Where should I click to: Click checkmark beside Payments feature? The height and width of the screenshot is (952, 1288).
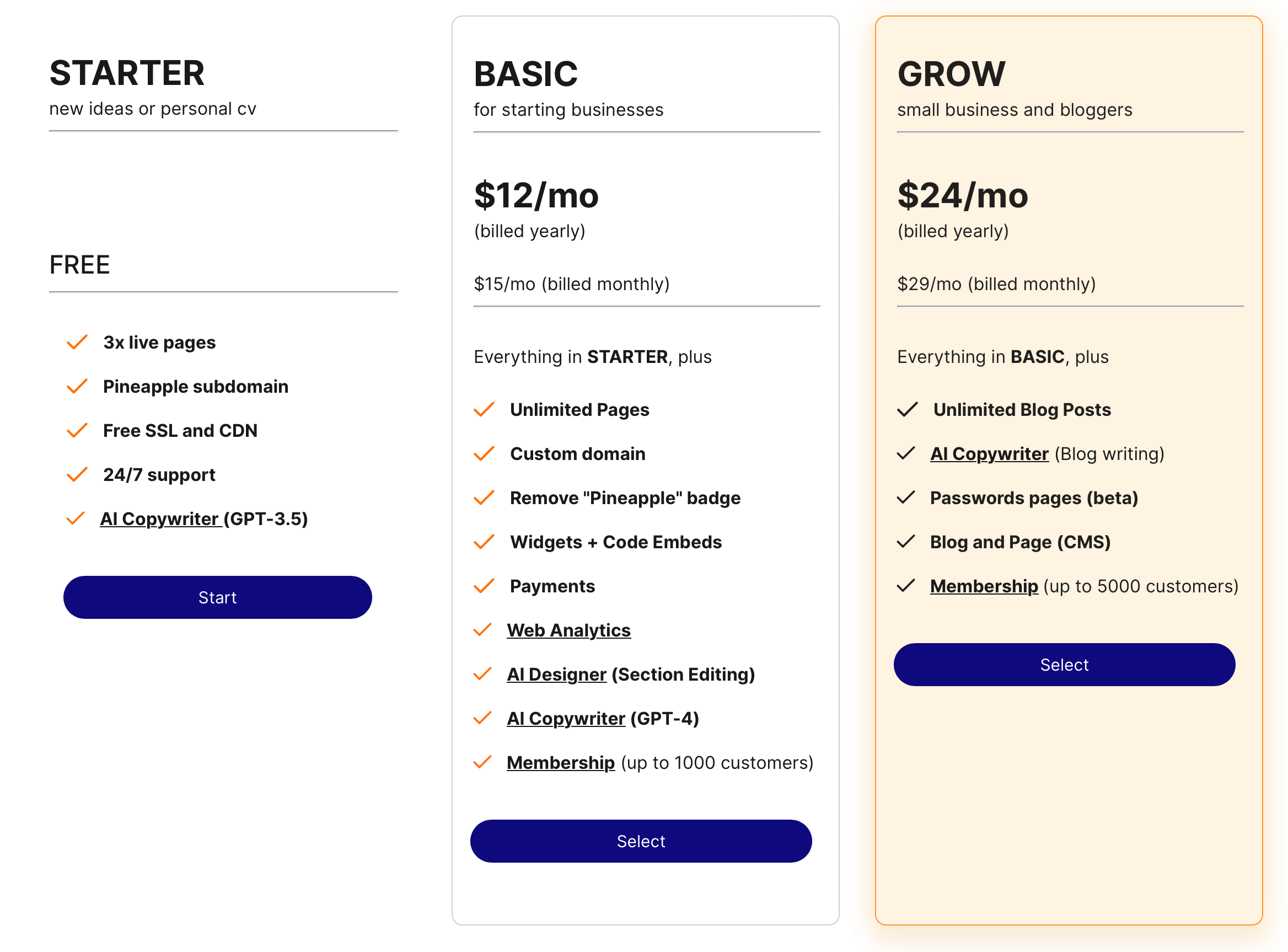point(484,586)
